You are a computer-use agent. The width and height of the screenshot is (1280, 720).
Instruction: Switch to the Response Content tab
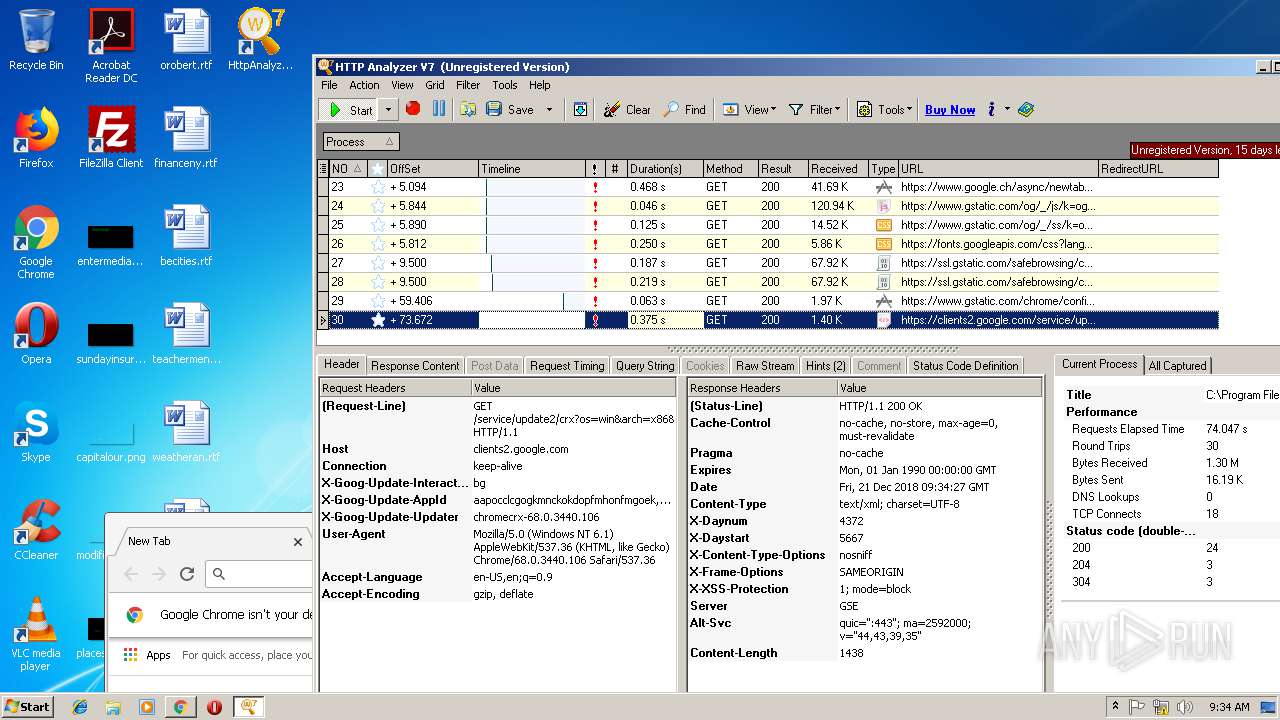415,366
